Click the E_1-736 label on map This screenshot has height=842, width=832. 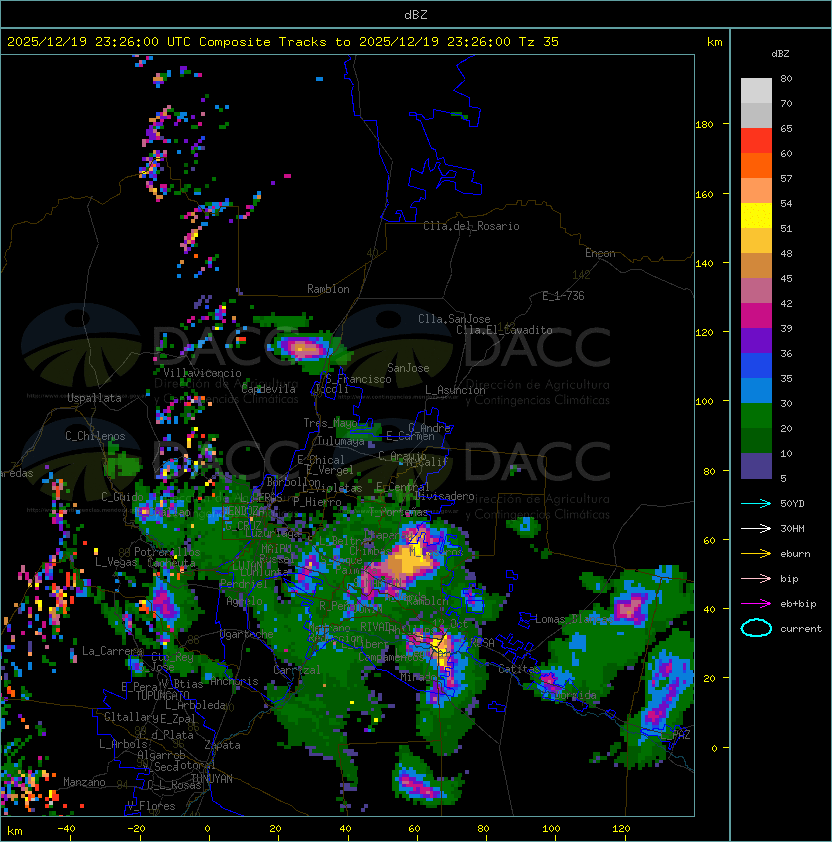[563, 296]
